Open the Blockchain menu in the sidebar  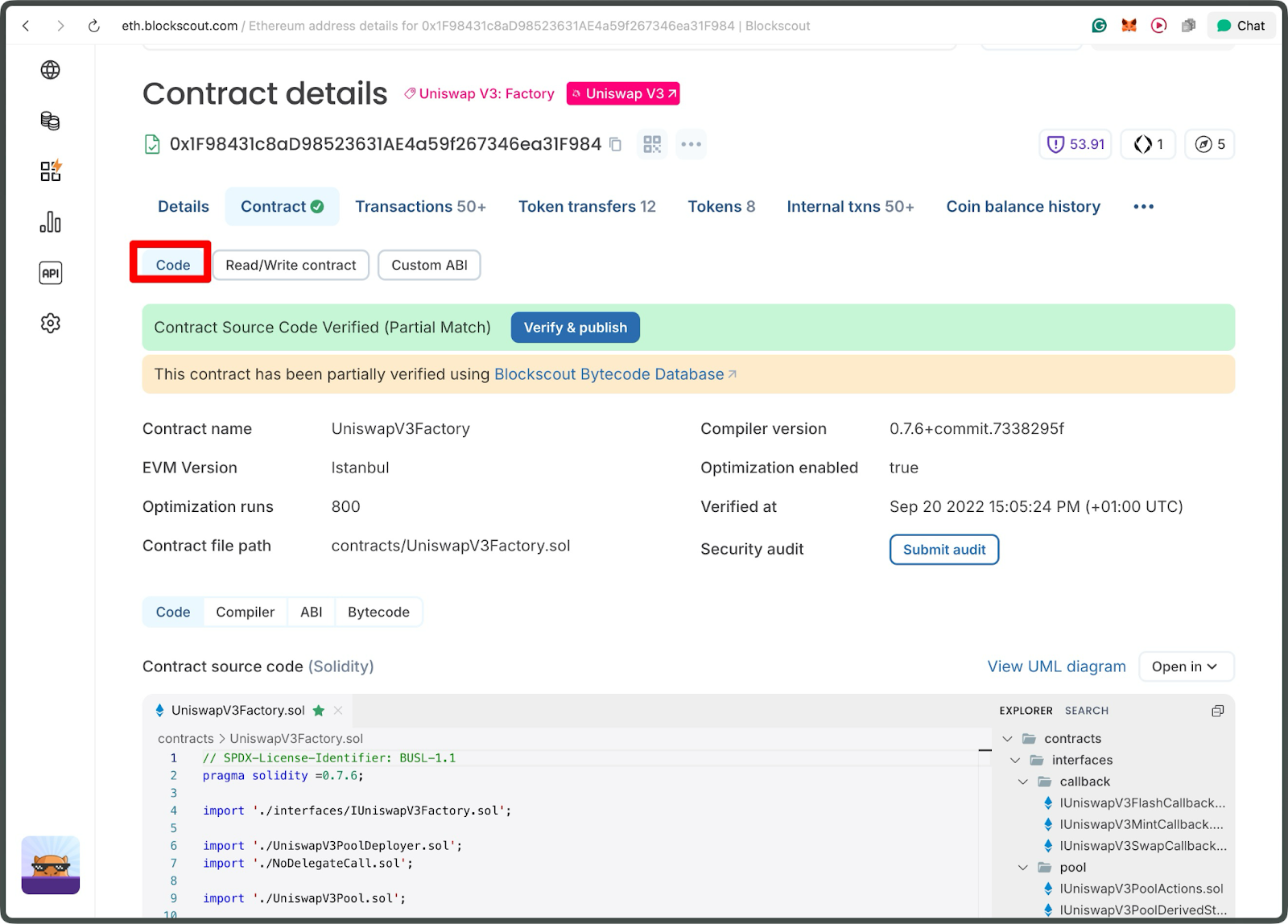tap(51, 70)
